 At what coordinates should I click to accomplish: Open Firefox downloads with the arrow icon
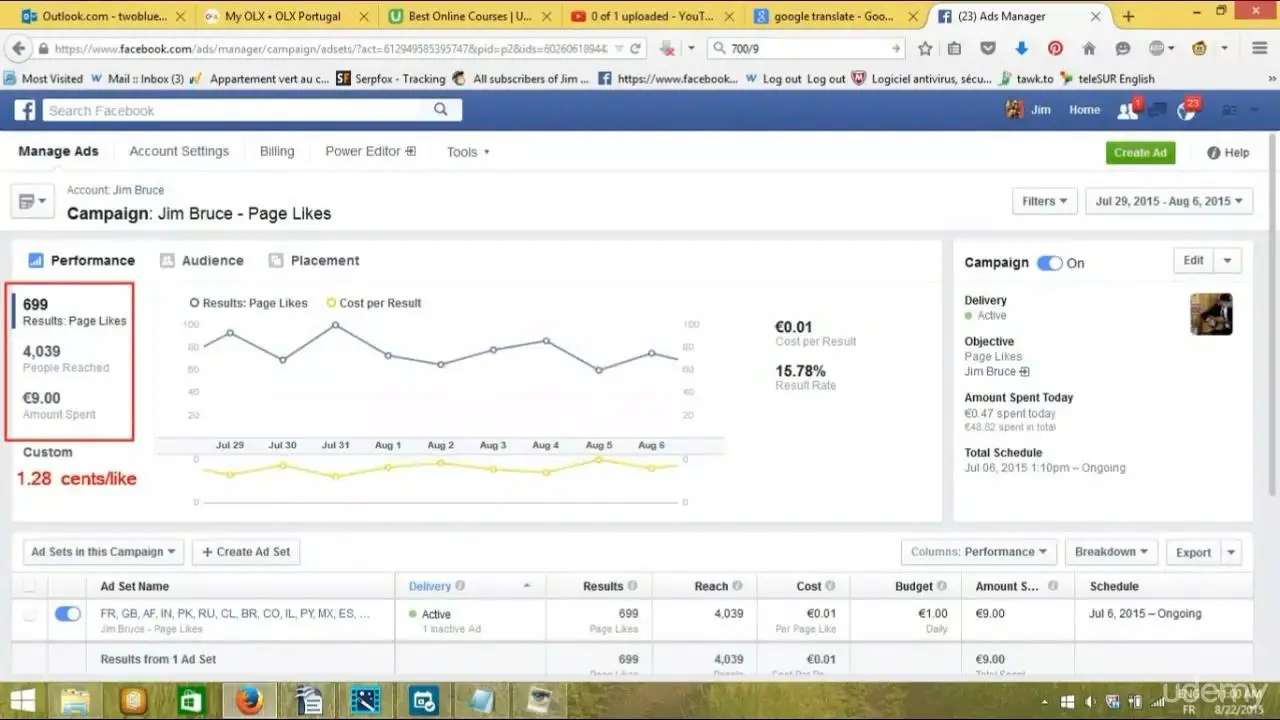1020,47
